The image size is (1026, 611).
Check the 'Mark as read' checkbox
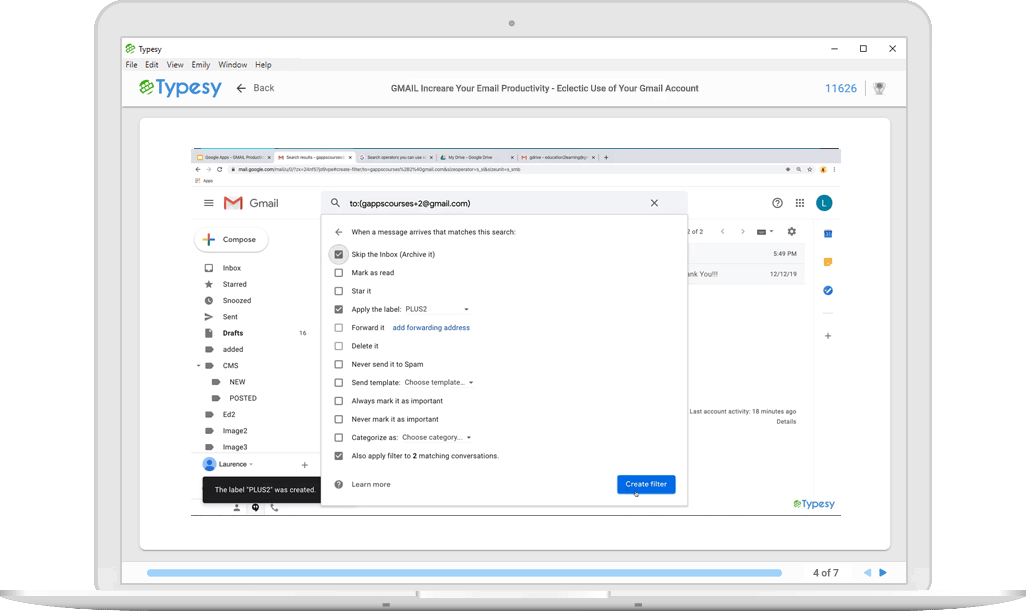coord(338,273)
